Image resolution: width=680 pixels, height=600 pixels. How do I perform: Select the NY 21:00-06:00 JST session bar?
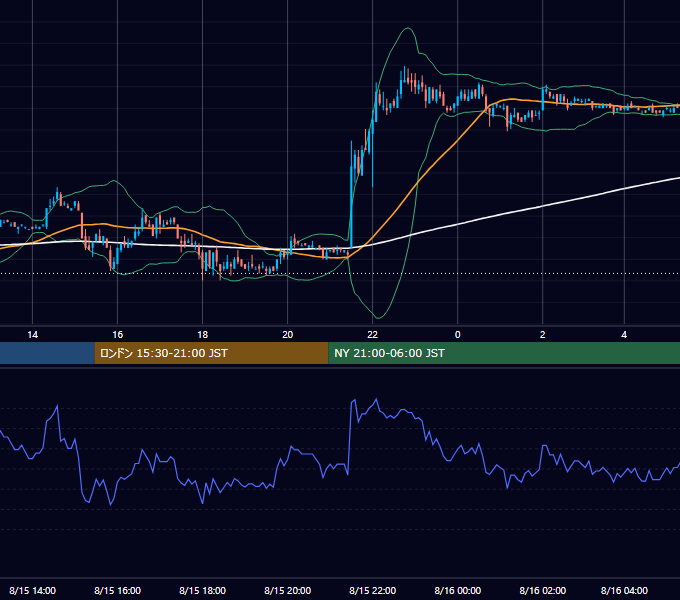coord(504,353)
